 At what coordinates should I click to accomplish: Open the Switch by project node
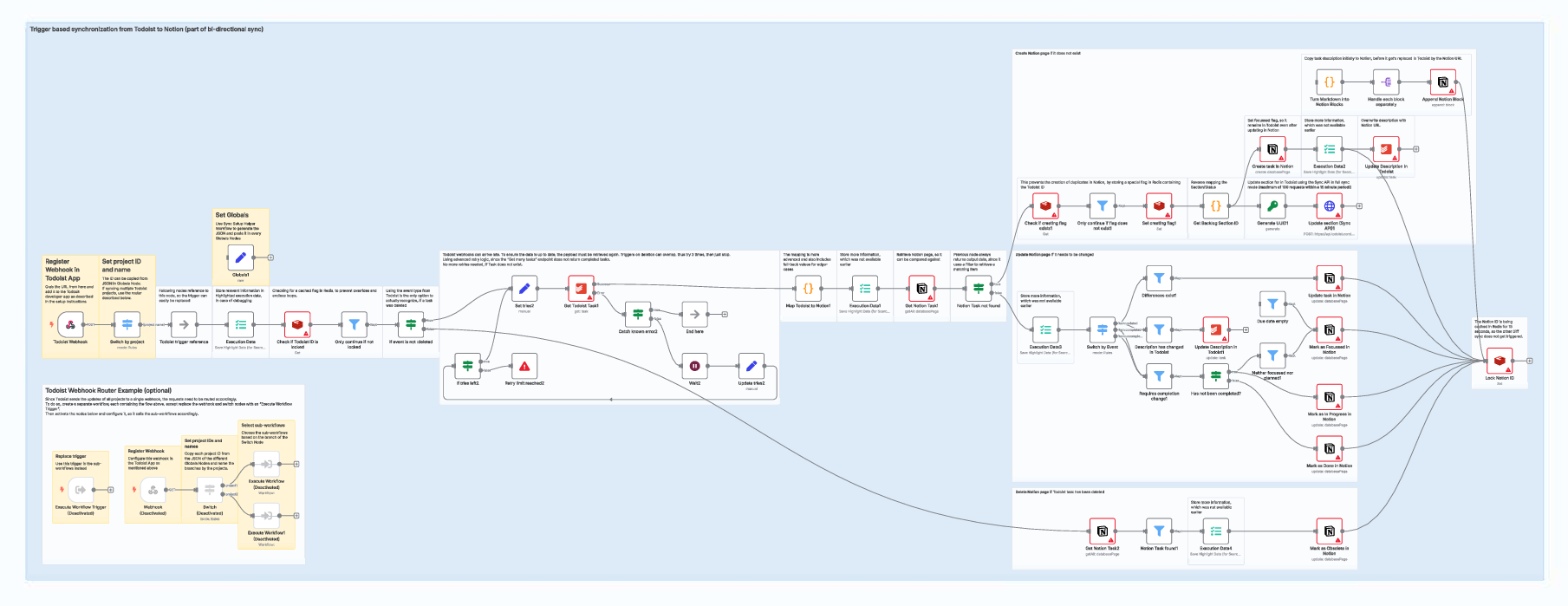click(x=127, y=325)
